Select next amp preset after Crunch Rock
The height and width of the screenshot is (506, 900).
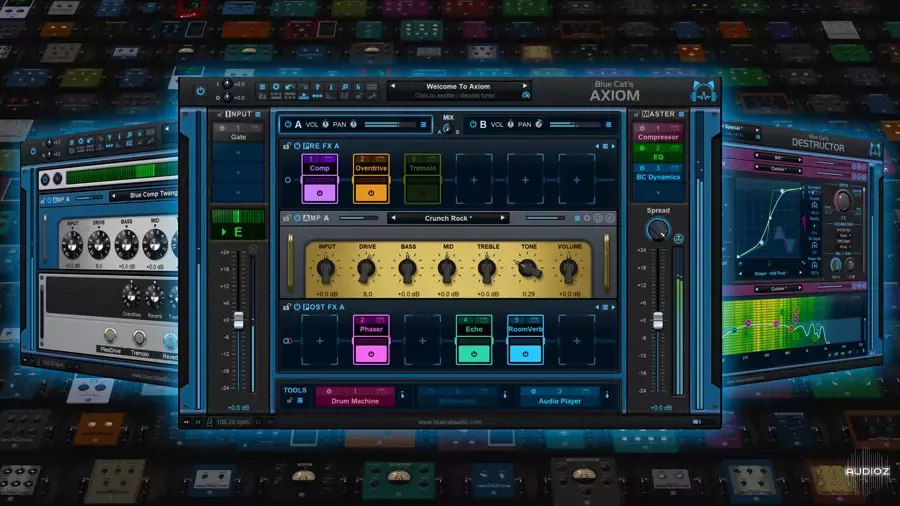point(503,218)
